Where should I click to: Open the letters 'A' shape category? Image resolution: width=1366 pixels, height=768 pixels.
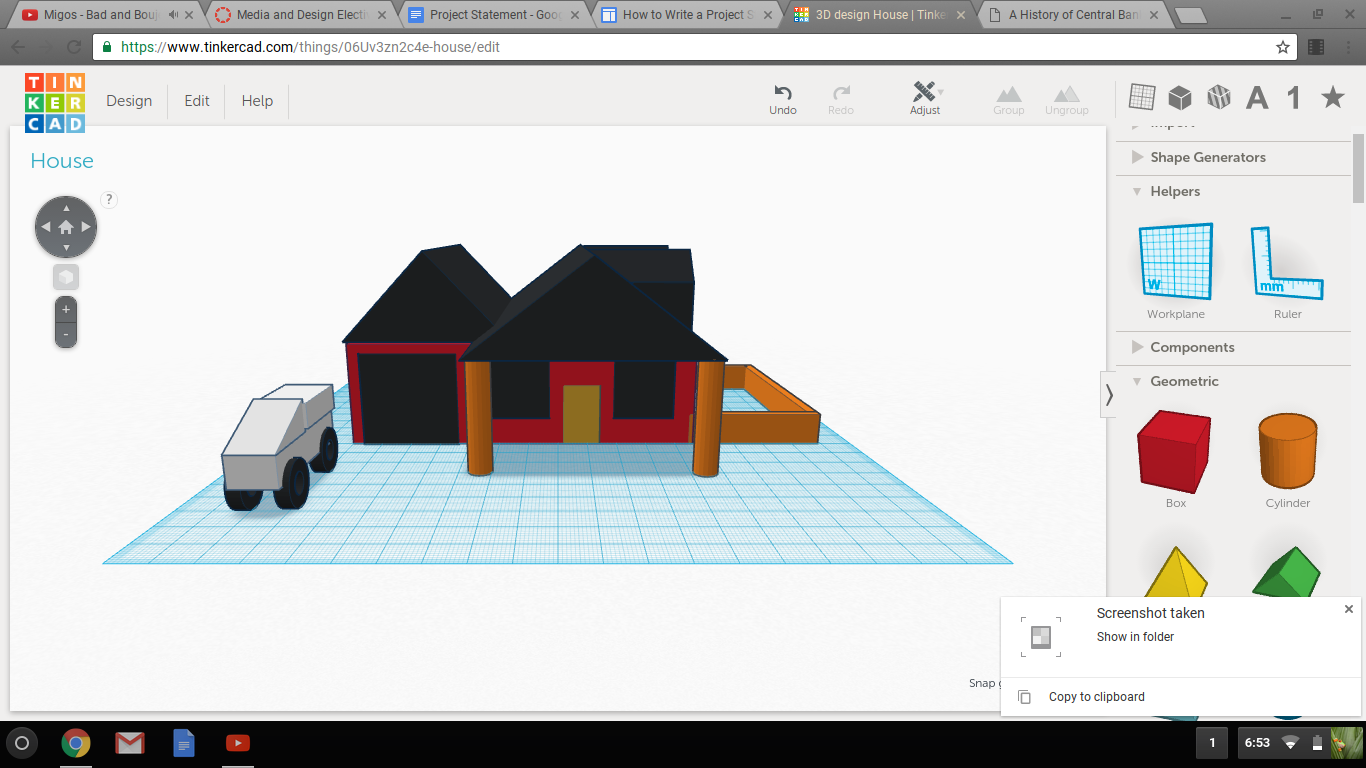[1256, 97]
